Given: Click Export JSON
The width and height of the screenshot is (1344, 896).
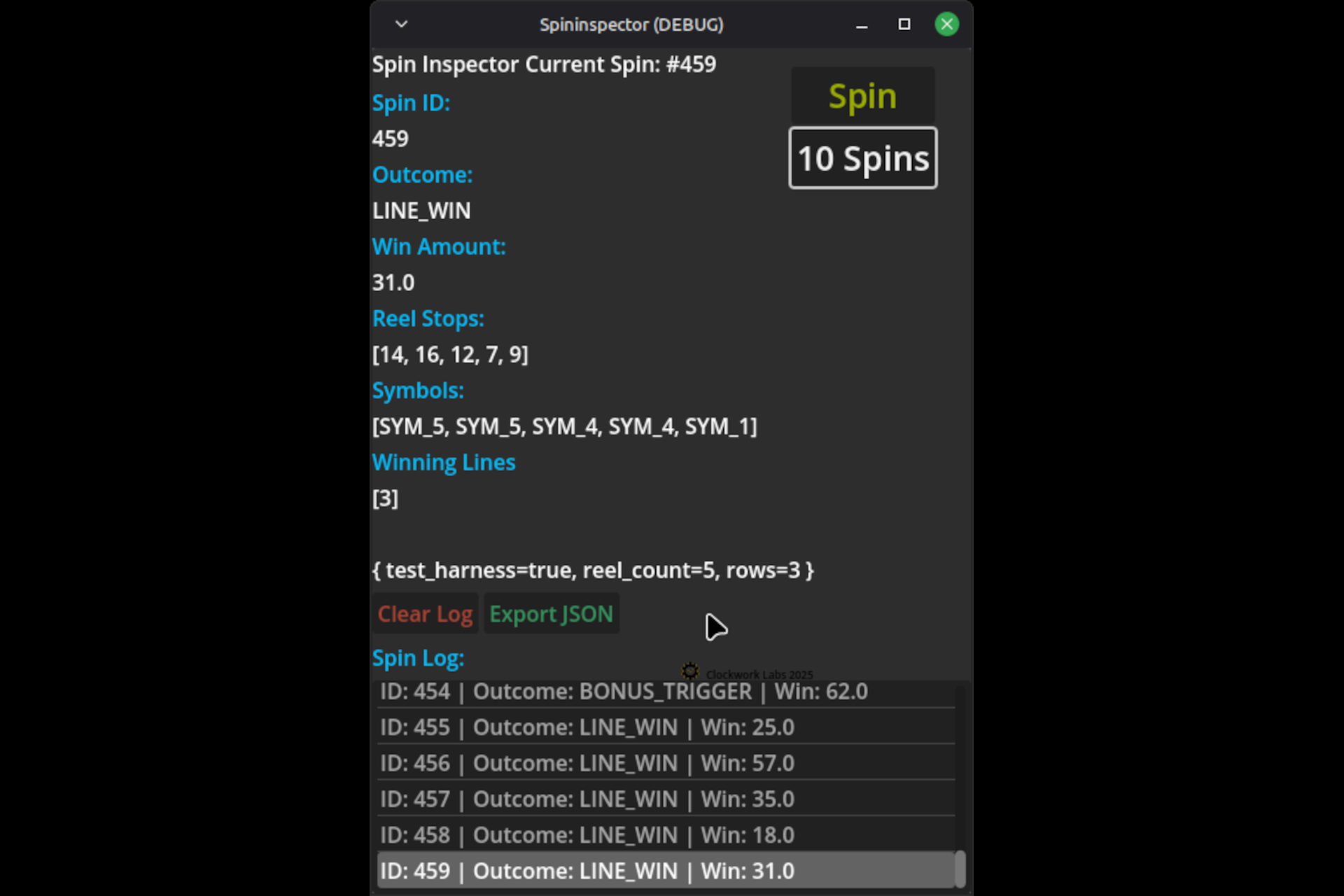Looking at the screenshot, I should (551, 614).
